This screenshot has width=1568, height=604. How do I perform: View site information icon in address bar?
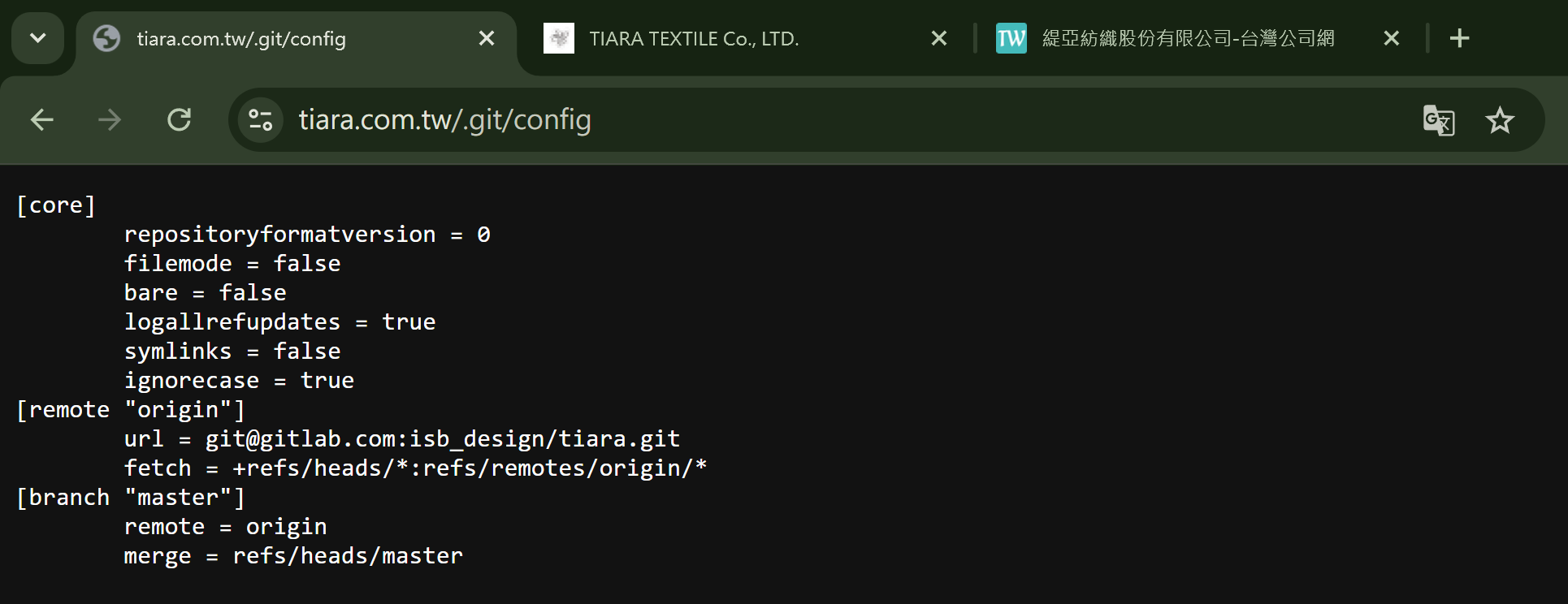click(261, 120)
